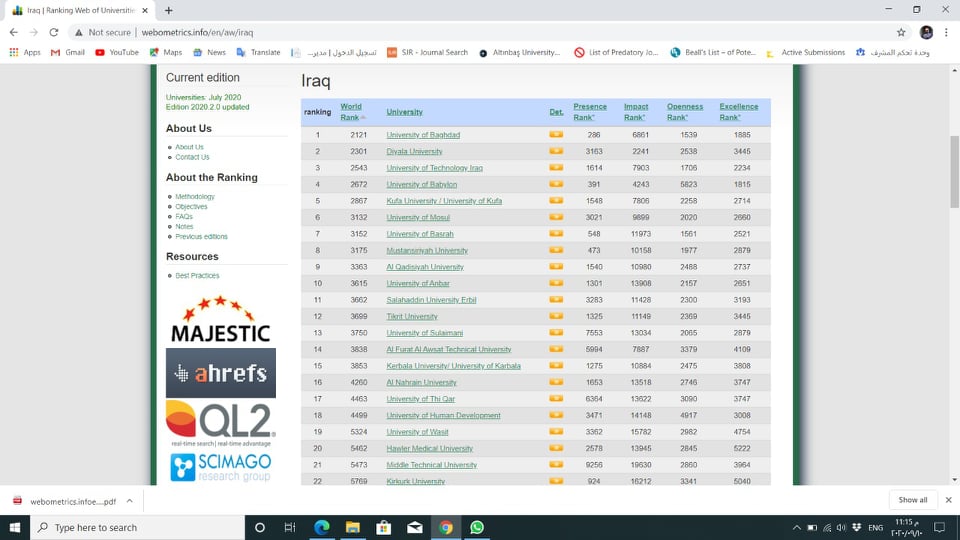Bookmark this page with the star icon
Screen dimensions: 960x540
[x=900, y=32]
